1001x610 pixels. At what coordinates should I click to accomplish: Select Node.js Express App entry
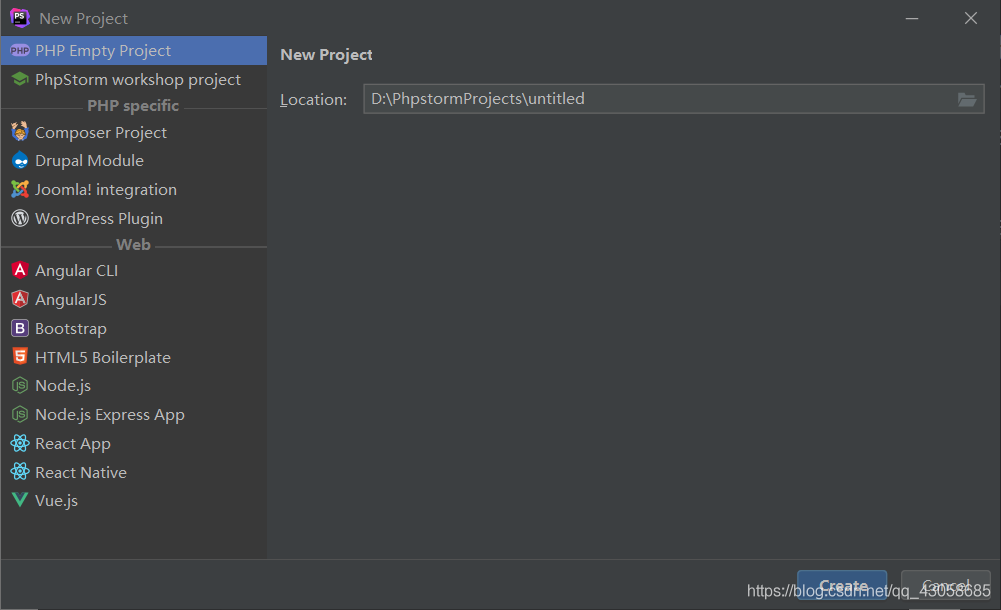coord(133,414)
